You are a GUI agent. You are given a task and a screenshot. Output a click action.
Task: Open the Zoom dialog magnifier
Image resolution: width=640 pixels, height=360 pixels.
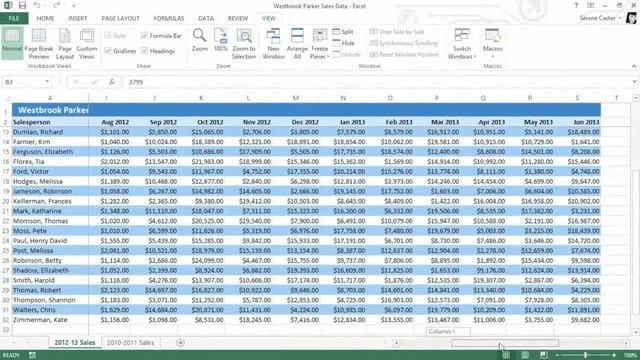[x=200, y=40]
